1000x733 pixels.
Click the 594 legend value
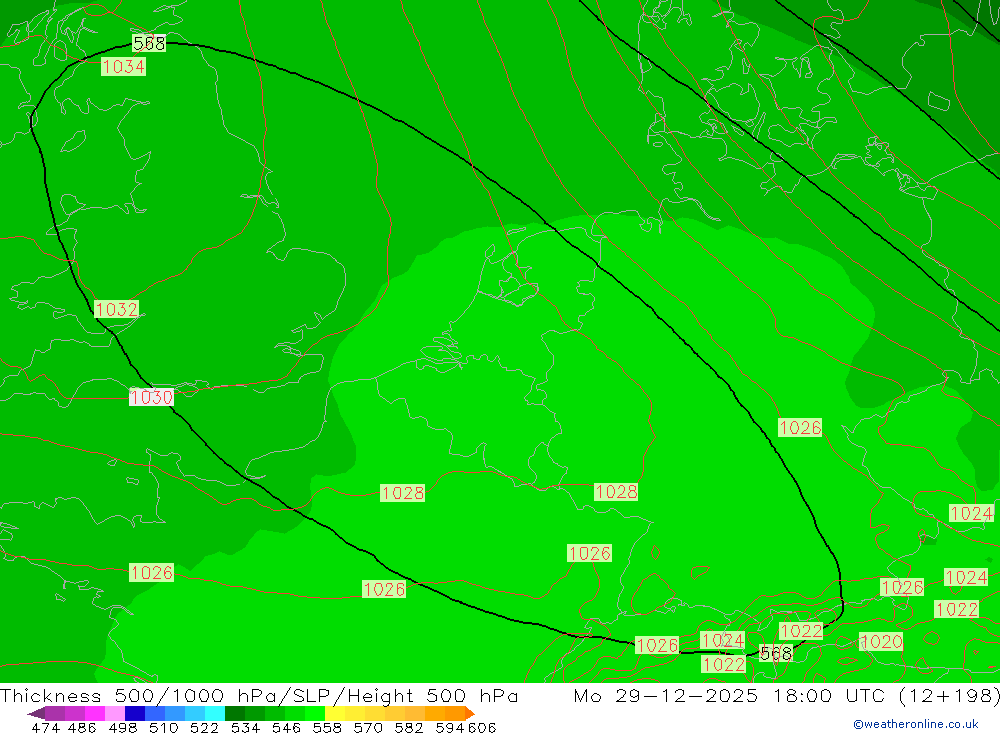pos(450,728)
